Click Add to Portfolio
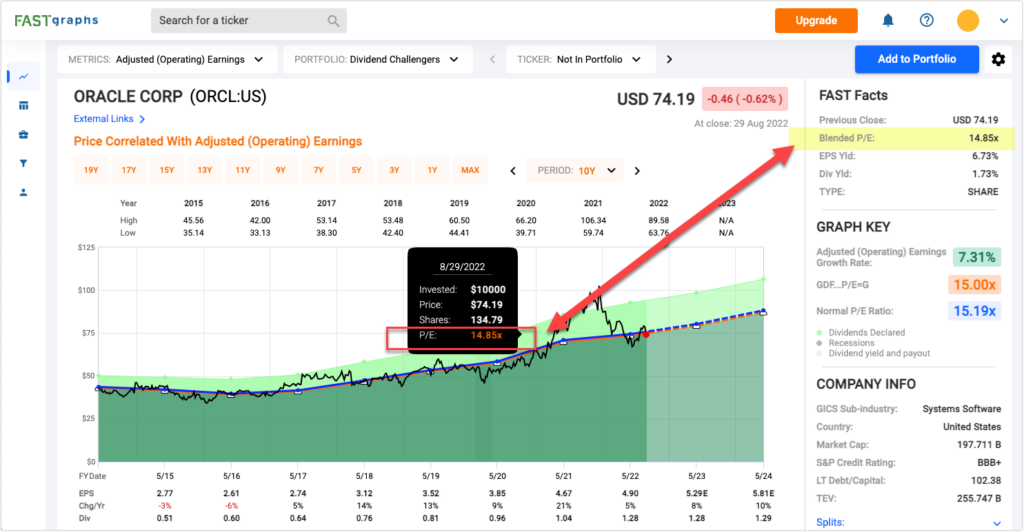This screenshot has width=1024, height=532. coord(917,59)
